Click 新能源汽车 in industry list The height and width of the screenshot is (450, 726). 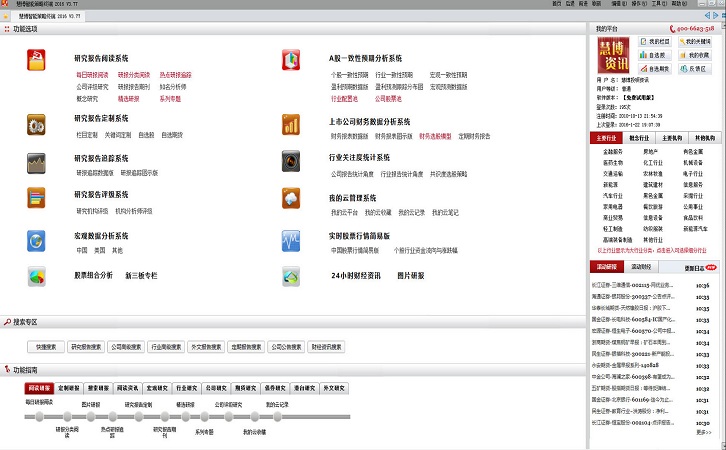695,229
